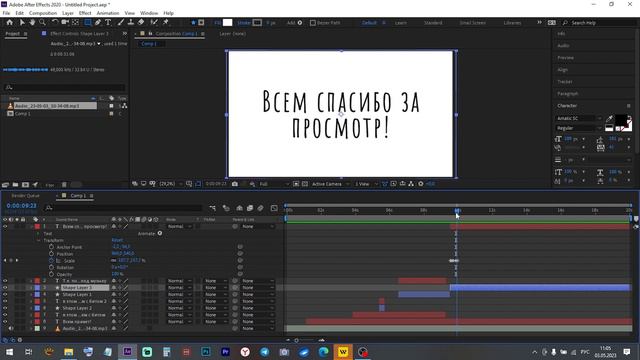Switch to the Standard workspace

click(433, 23)
